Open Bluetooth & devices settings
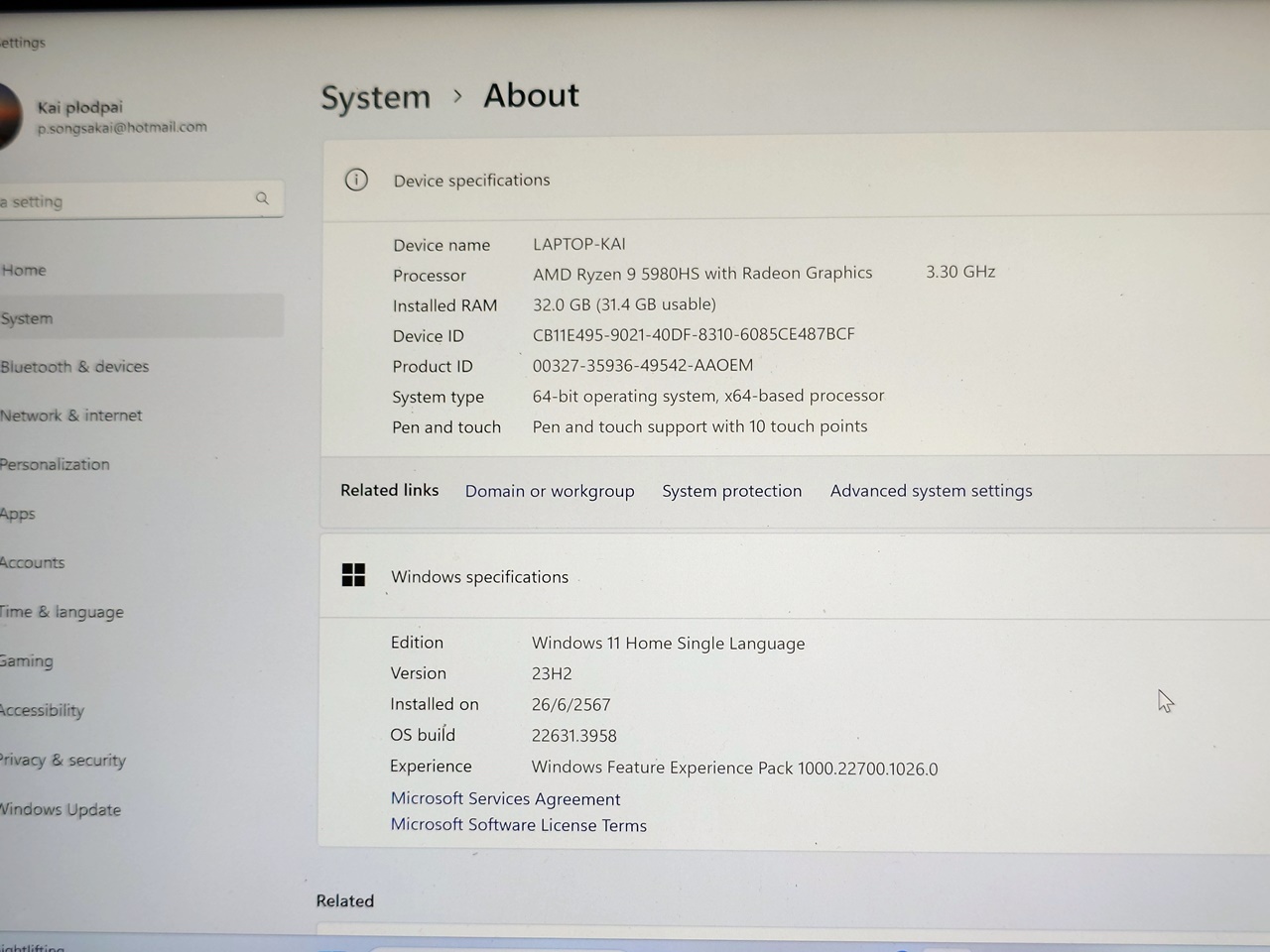The image size is (1270, 952). tap(74, 366)
